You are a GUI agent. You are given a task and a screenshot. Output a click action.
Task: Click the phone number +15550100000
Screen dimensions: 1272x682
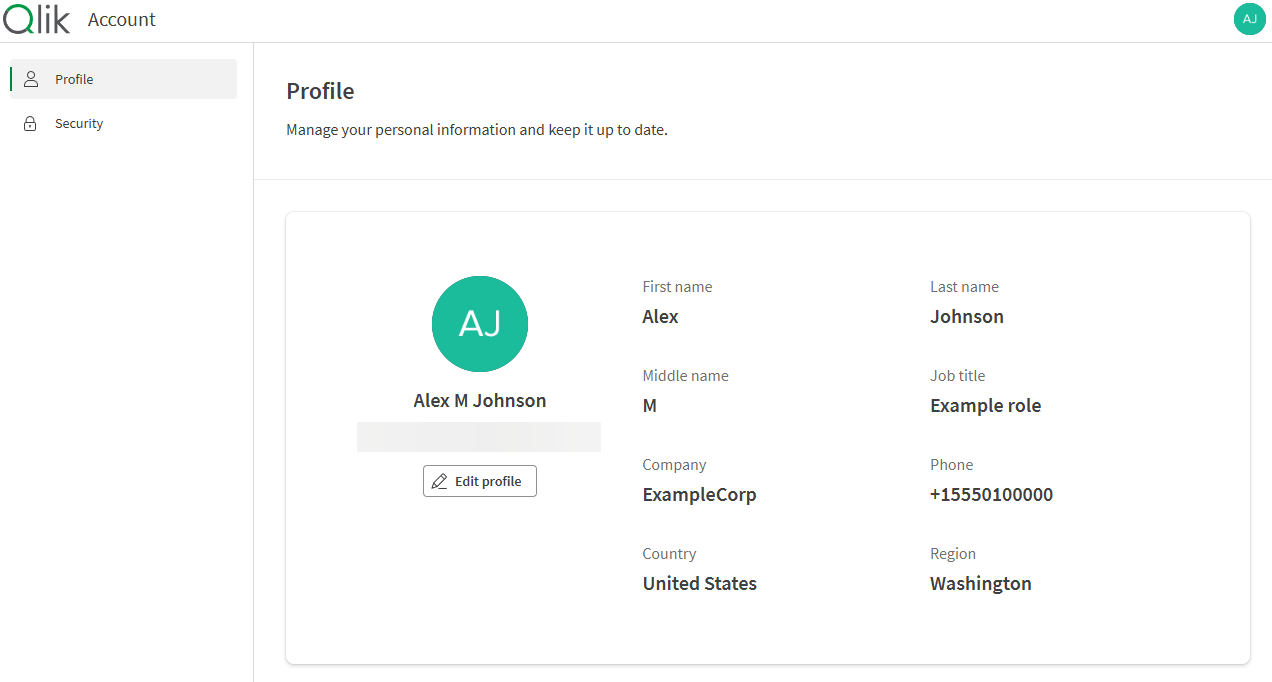[x=991, y=494]
